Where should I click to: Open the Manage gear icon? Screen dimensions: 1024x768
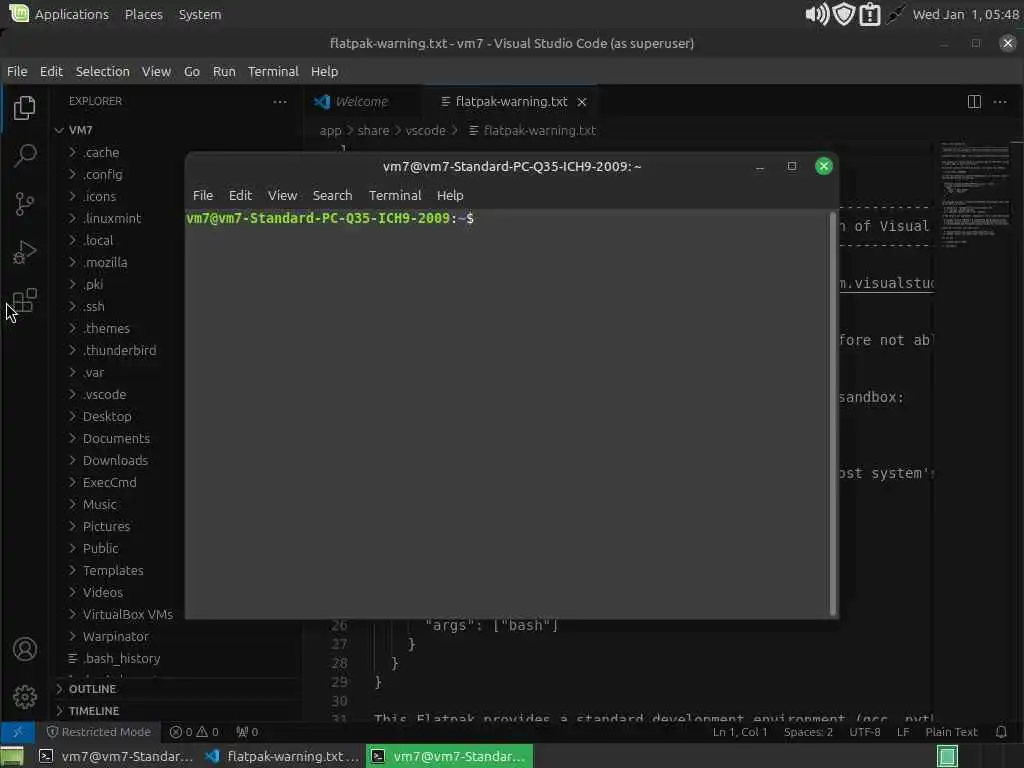pyautogui.click(x=24, y=697)
